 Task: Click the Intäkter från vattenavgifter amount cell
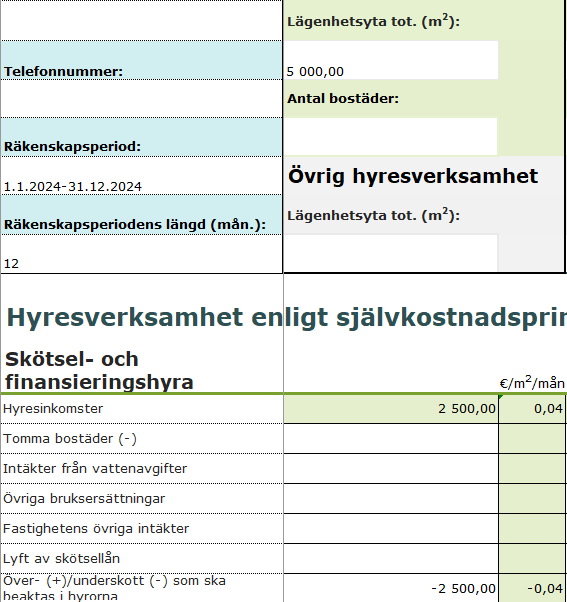[391, 468]
